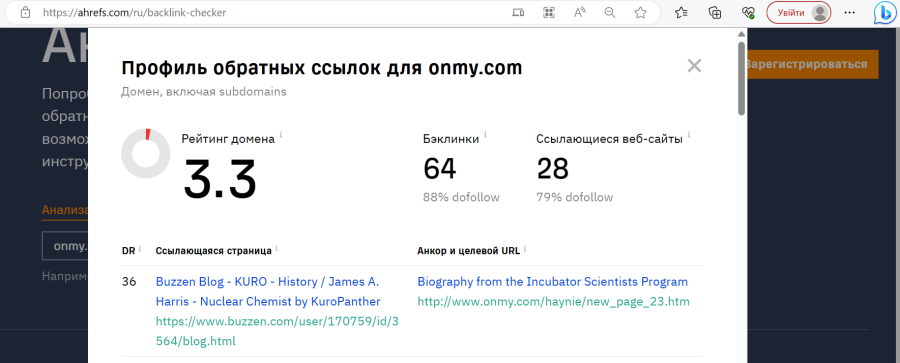Screen dimensions: 900x363
Task: Click the DR value 36 cell
Action: 129,282
